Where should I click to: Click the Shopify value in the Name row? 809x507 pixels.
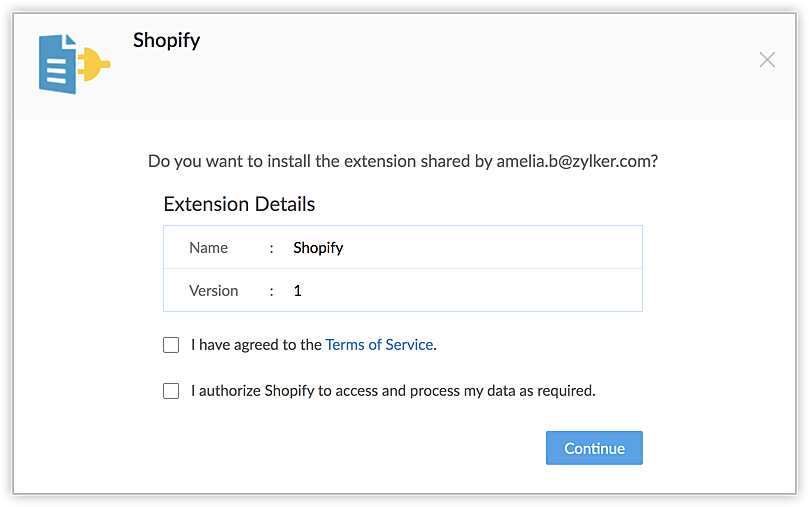[318, 248]
